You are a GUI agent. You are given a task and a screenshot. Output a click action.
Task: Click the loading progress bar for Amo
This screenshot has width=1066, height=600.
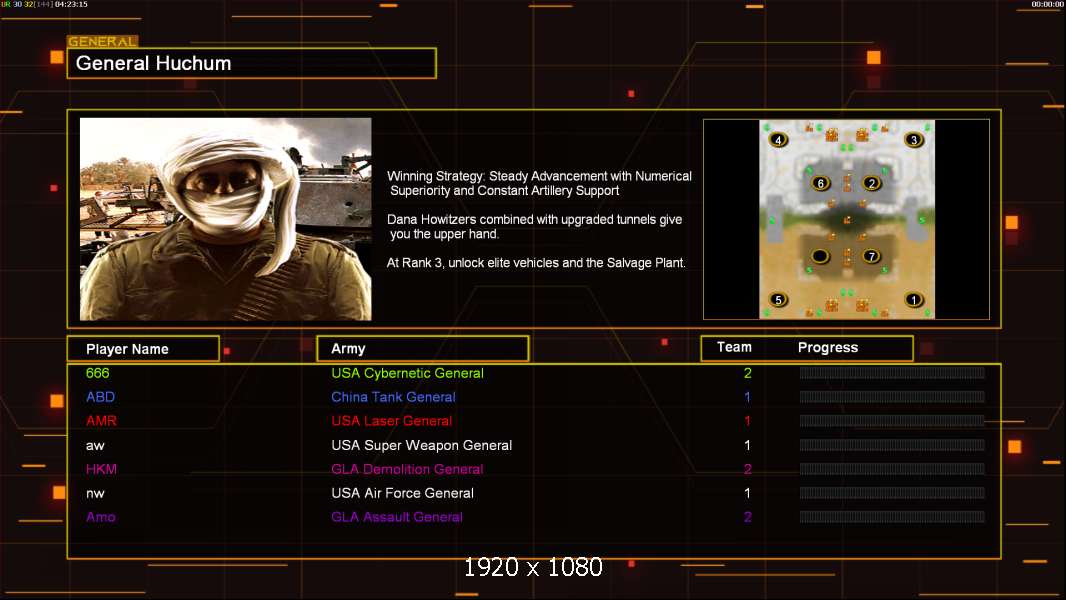point(892,517)
